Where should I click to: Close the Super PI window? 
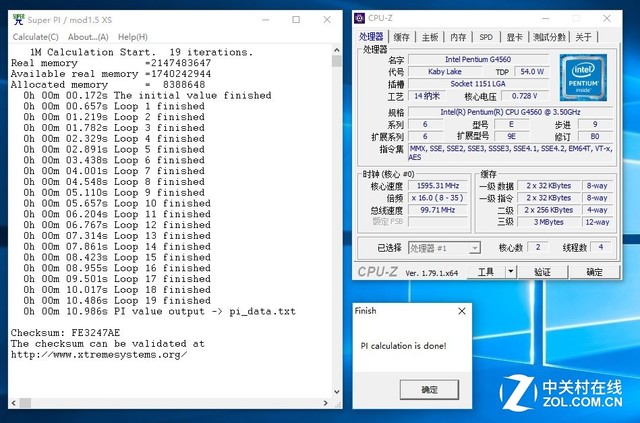(x=327, y=20)
